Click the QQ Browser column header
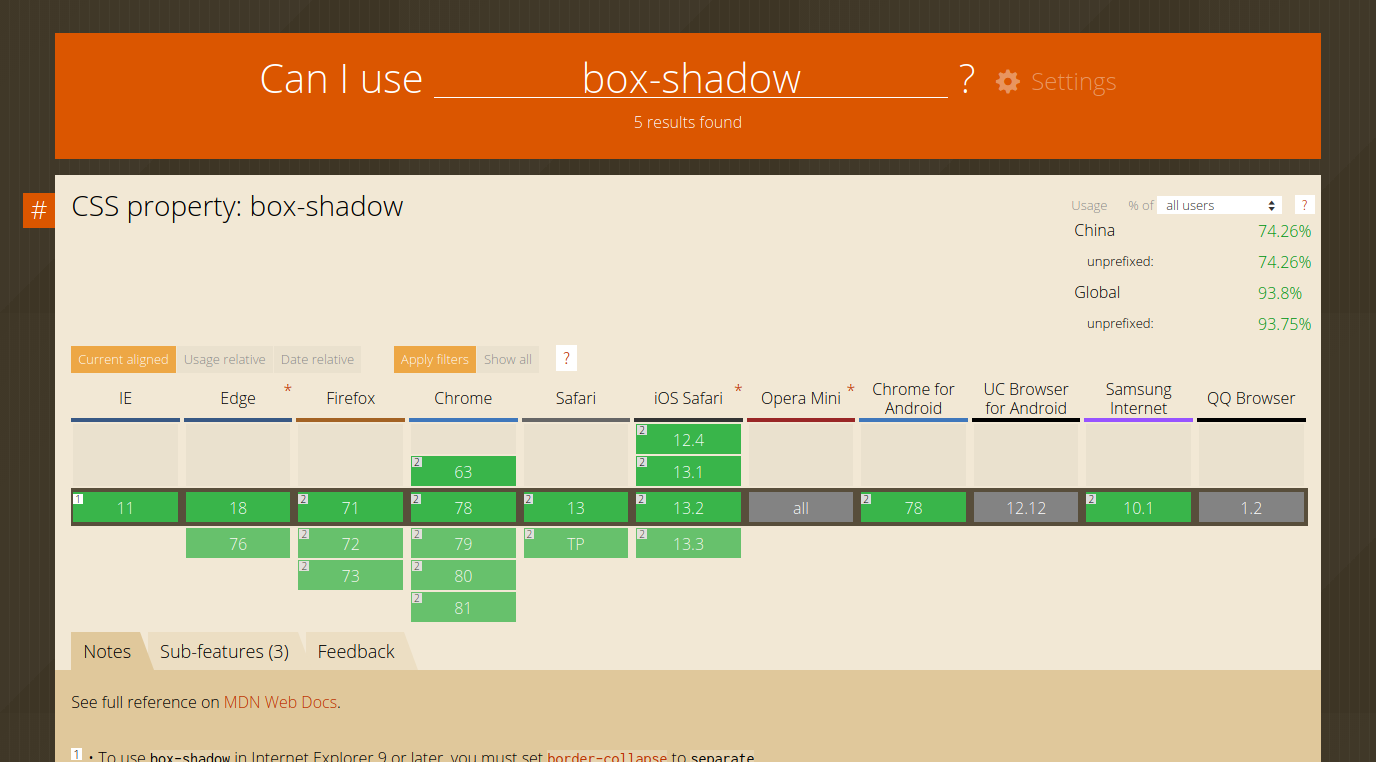Viewport: 1376px width, 762px height. click(x=1251, y=398)
